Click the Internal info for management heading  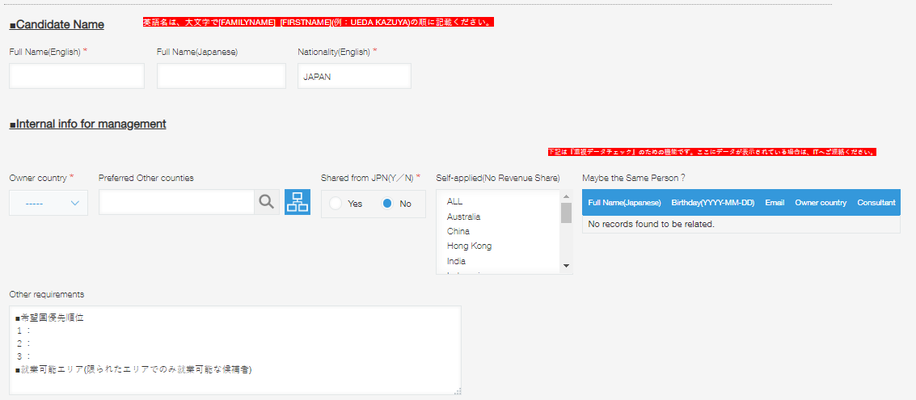[x=88, y=124]
